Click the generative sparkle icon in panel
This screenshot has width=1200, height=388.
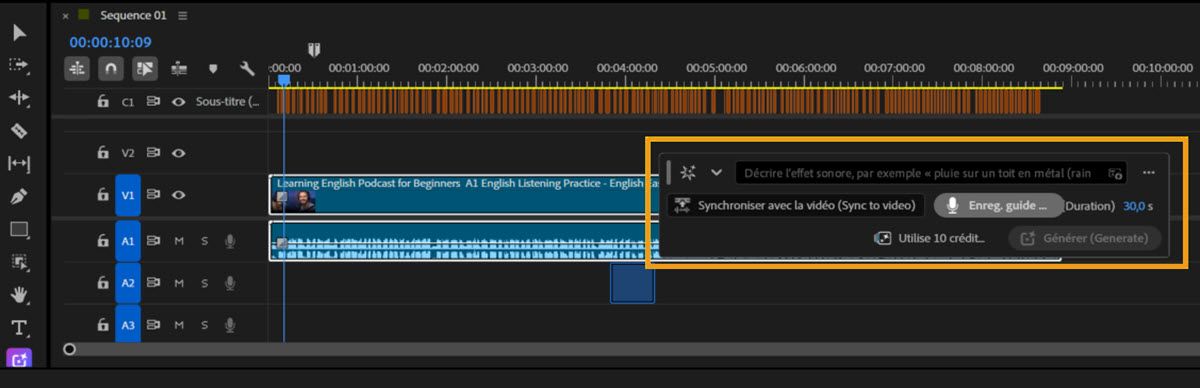688,172
